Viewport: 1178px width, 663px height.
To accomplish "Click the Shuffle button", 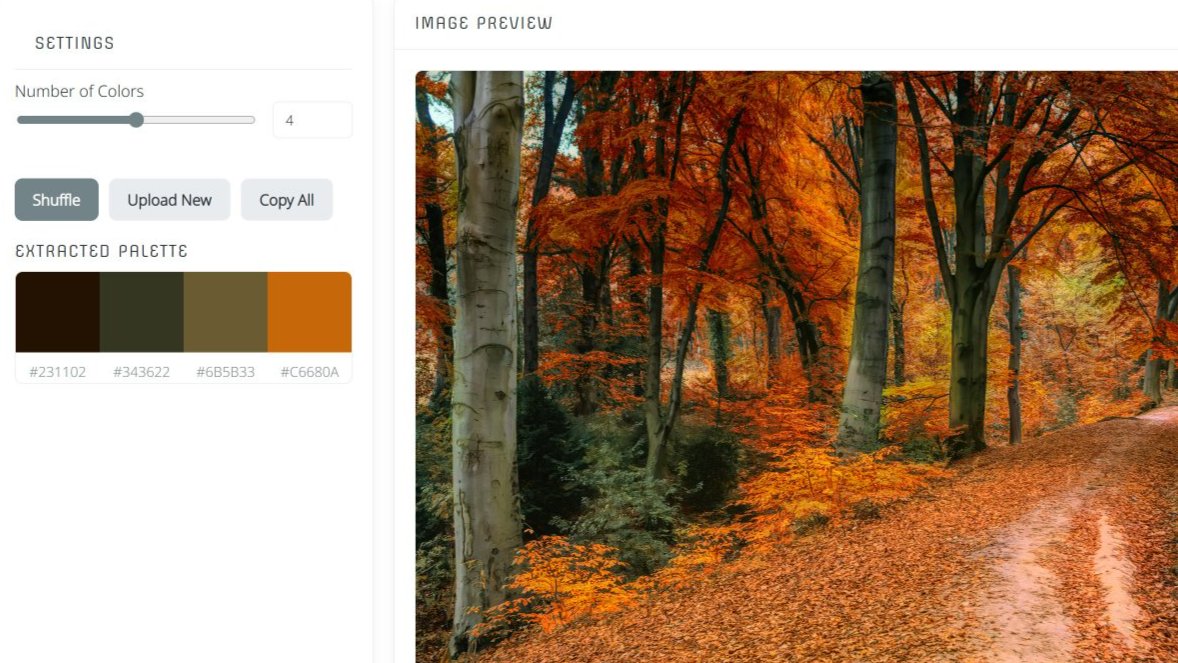I will [56, 200].
